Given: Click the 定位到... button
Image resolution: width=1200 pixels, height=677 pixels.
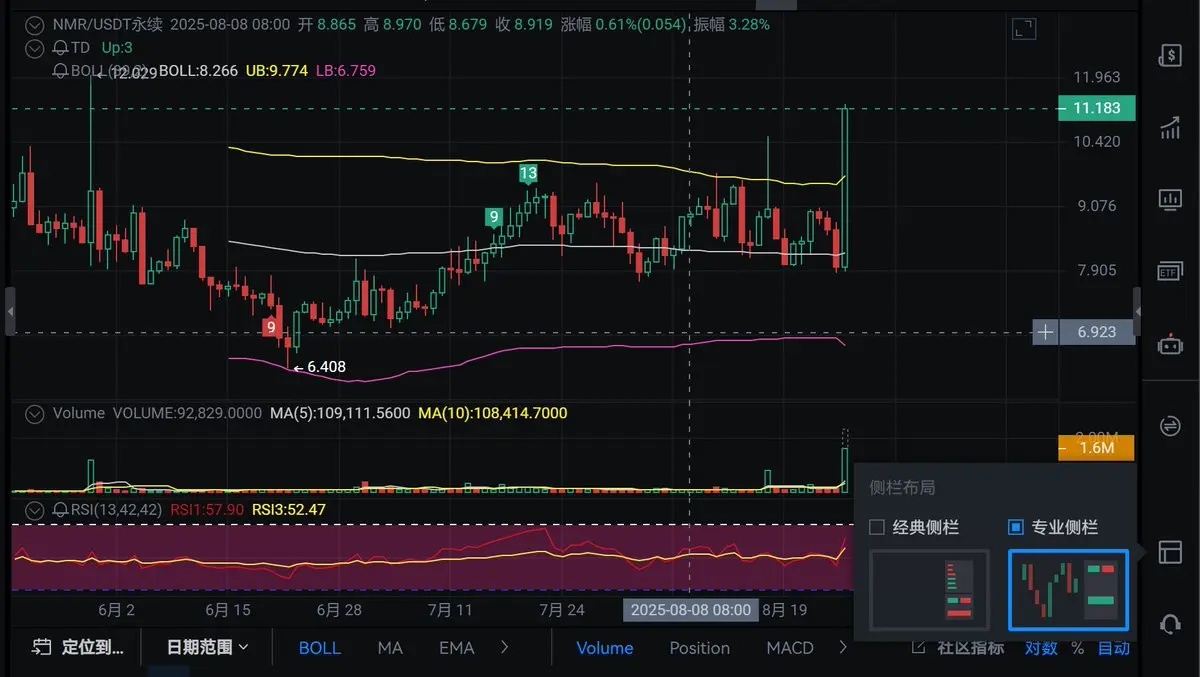Looking at the screenshot, I should 79,647.
